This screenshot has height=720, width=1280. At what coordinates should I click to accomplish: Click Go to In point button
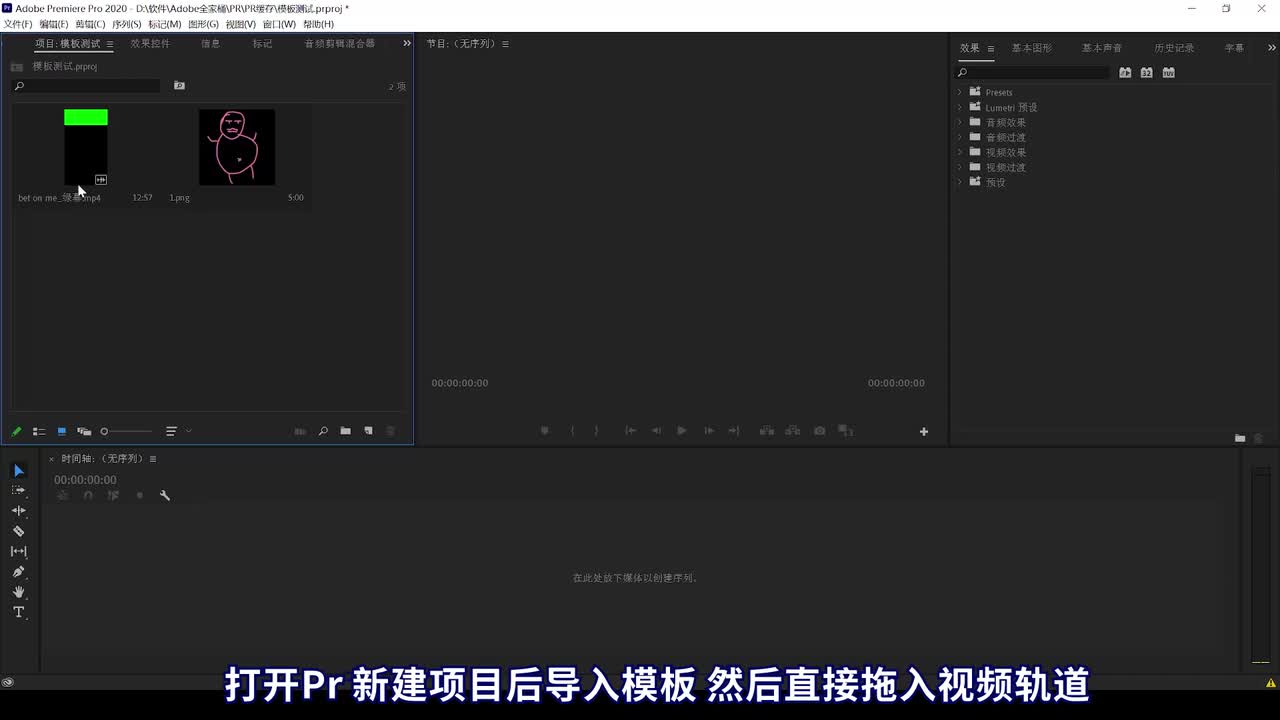[630, 431]
